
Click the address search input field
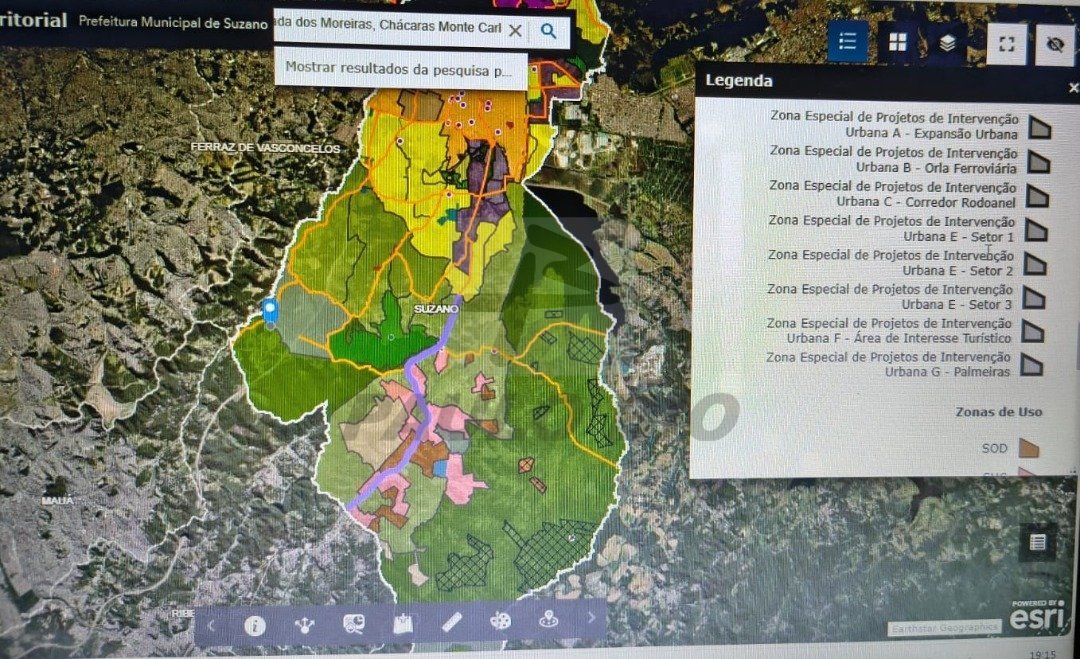pyautogui.click(x=390, y=28)
